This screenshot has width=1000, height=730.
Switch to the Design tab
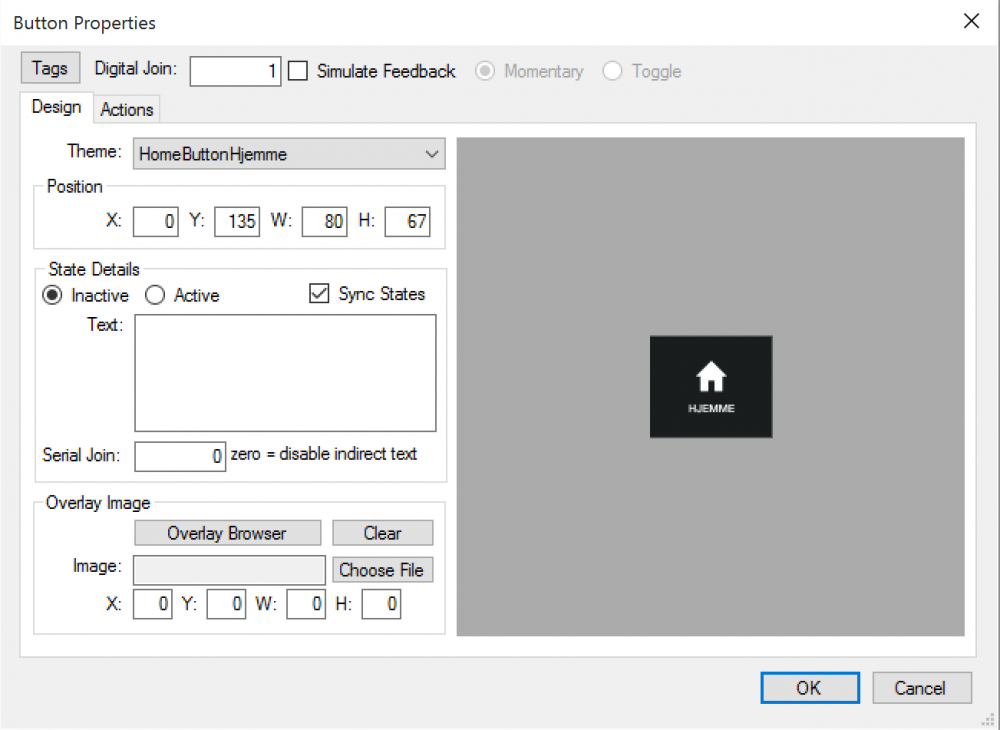56,107
